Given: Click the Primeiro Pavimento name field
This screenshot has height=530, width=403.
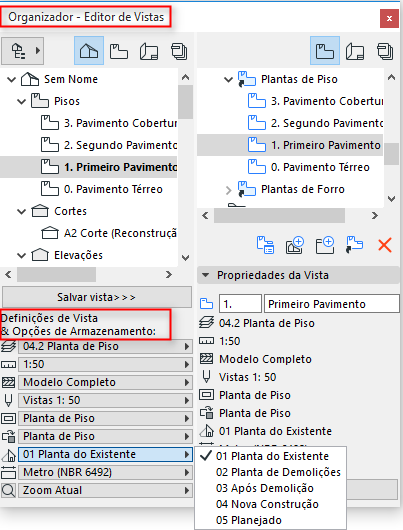Looking at the screenshot, I should [x=332, y=304].
